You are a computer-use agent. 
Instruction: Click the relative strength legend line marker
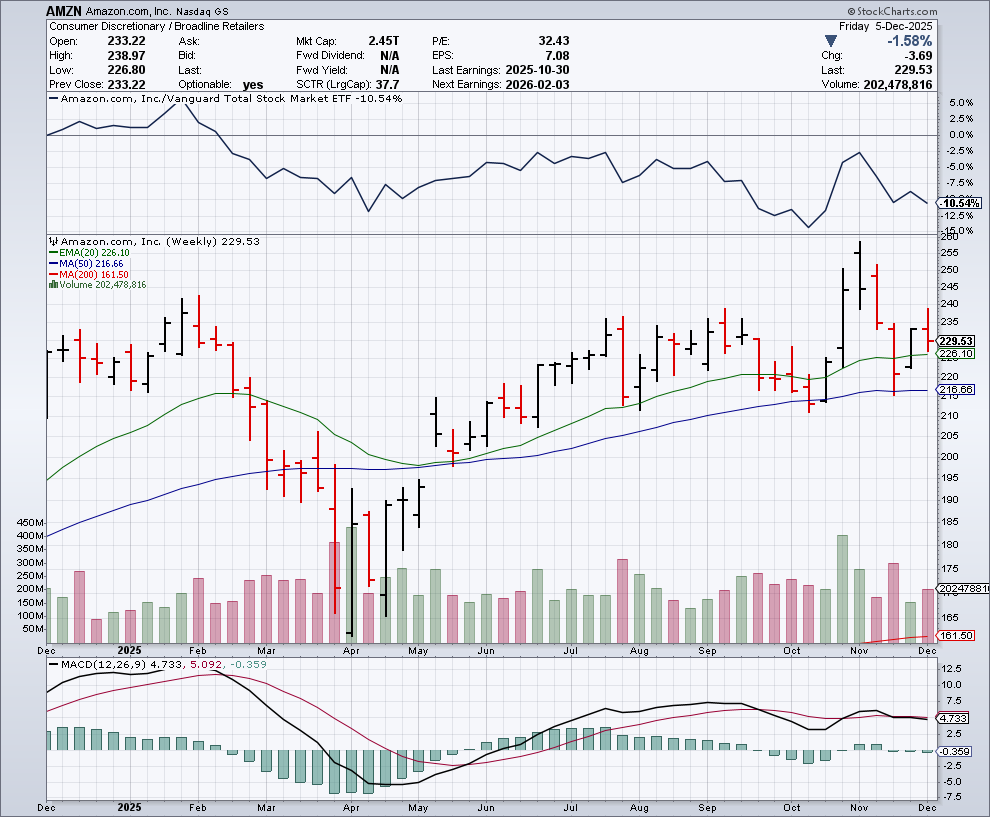tap(54, 99)
